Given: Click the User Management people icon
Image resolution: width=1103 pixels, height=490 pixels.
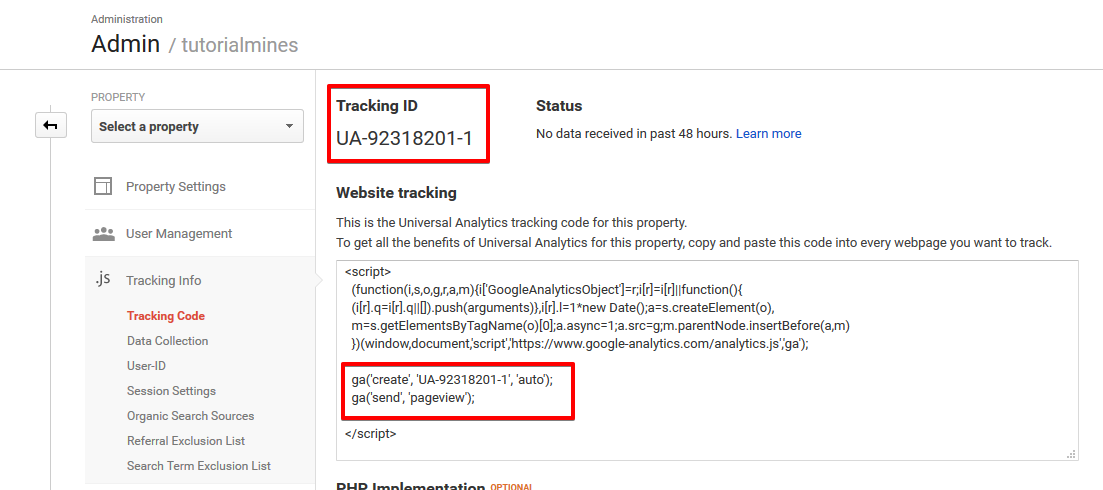Looking at the screenshot, I should (103, 233).
